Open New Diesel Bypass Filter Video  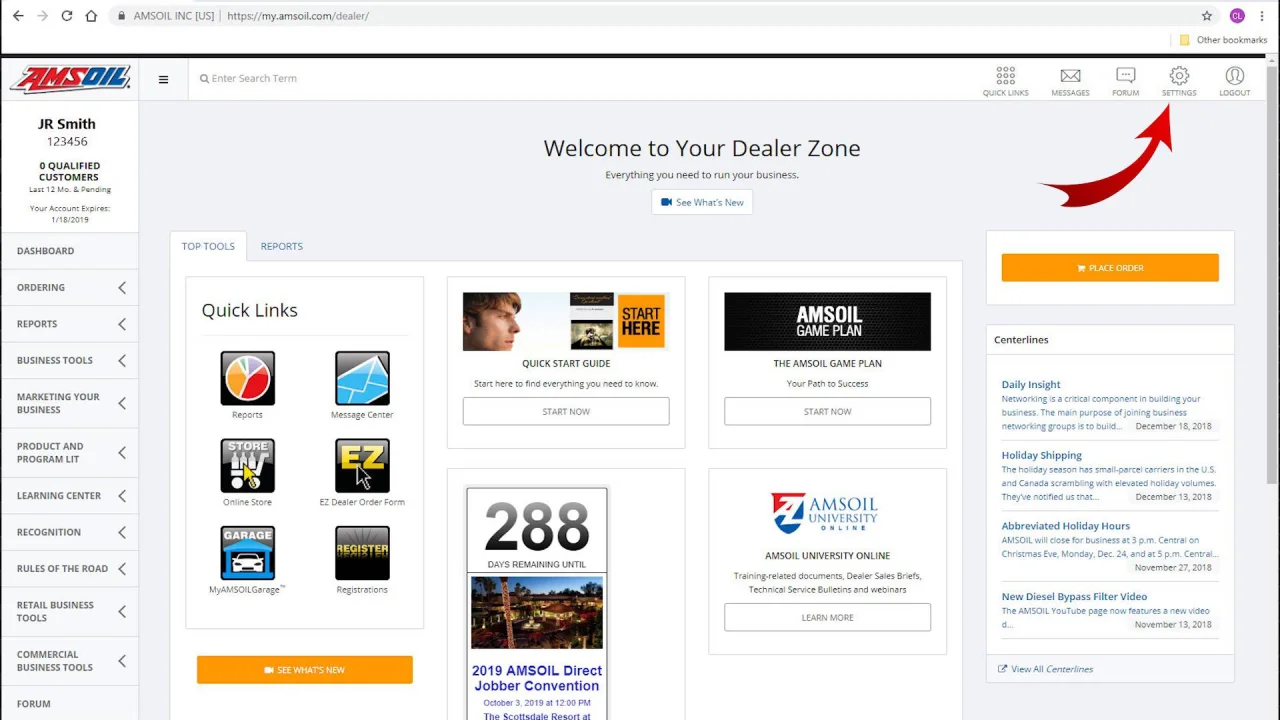click(x=1074, y=597)
